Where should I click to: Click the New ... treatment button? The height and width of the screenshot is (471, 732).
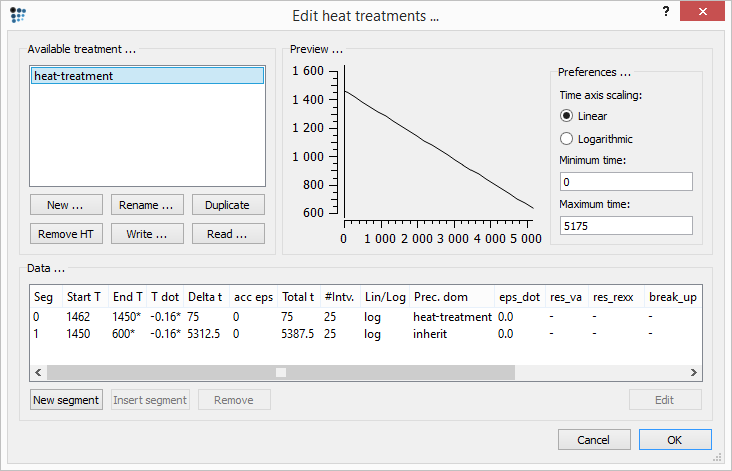click(65, 205)
